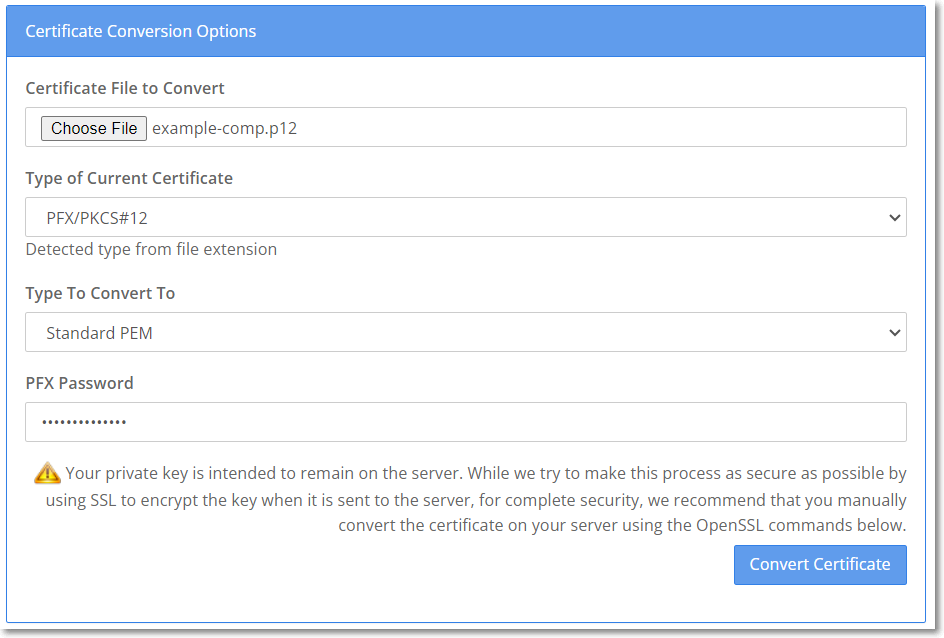Click empty space in the file chooser box
The image size is (944, 638).
(x=600, y=128)
